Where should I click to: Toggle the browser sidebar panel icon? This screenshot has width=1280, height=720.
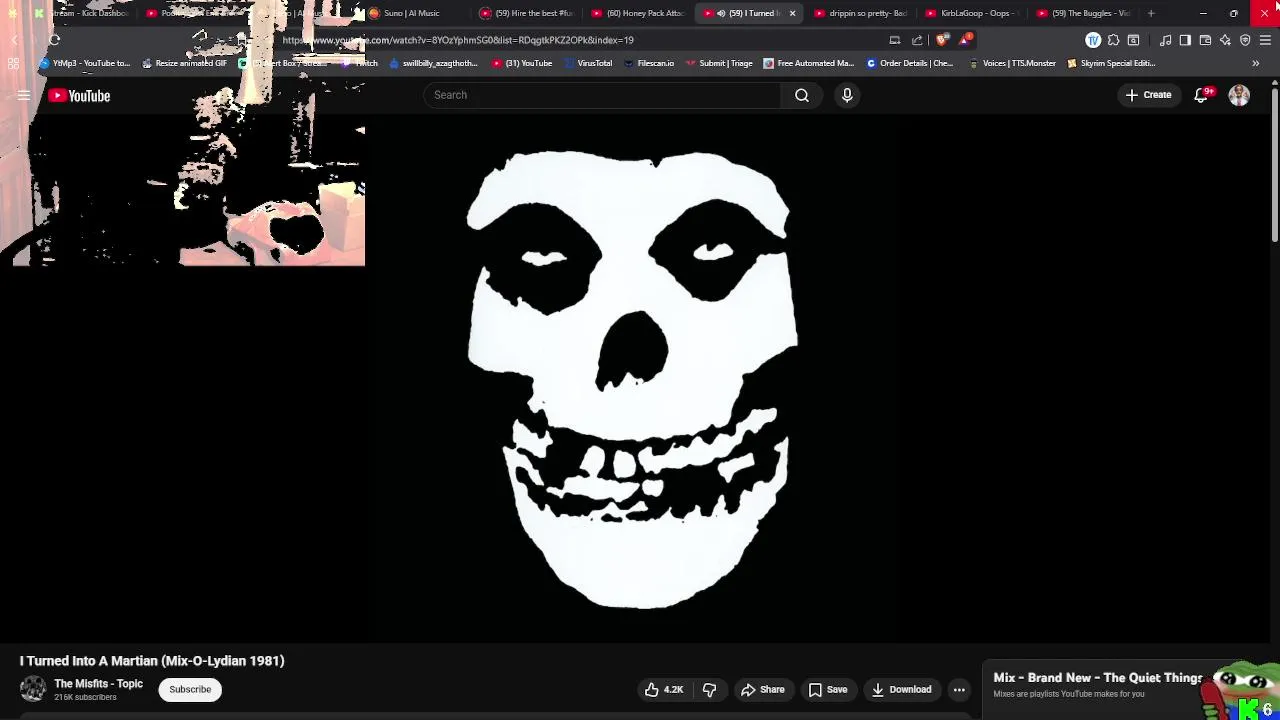pos(1185,40)
